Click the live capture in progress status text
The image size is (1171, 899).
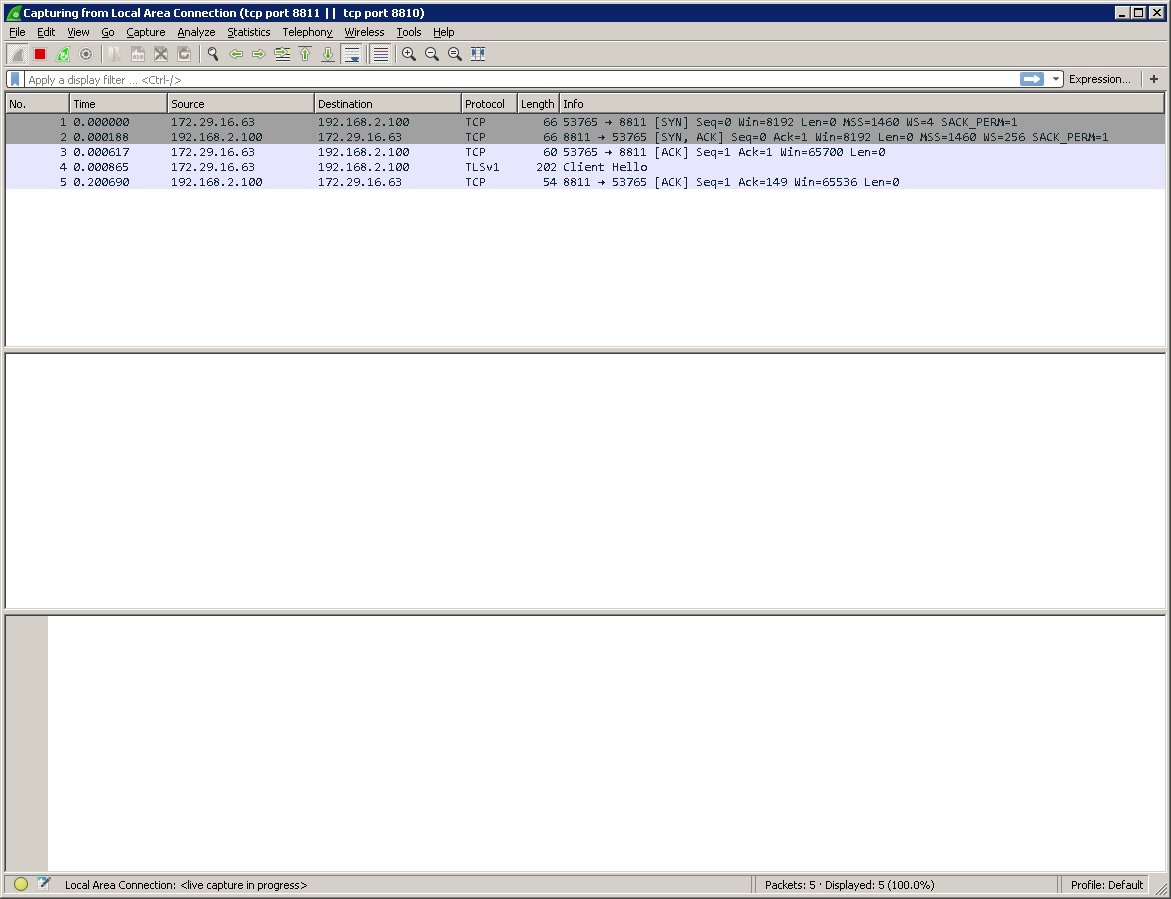pos(186,885)
